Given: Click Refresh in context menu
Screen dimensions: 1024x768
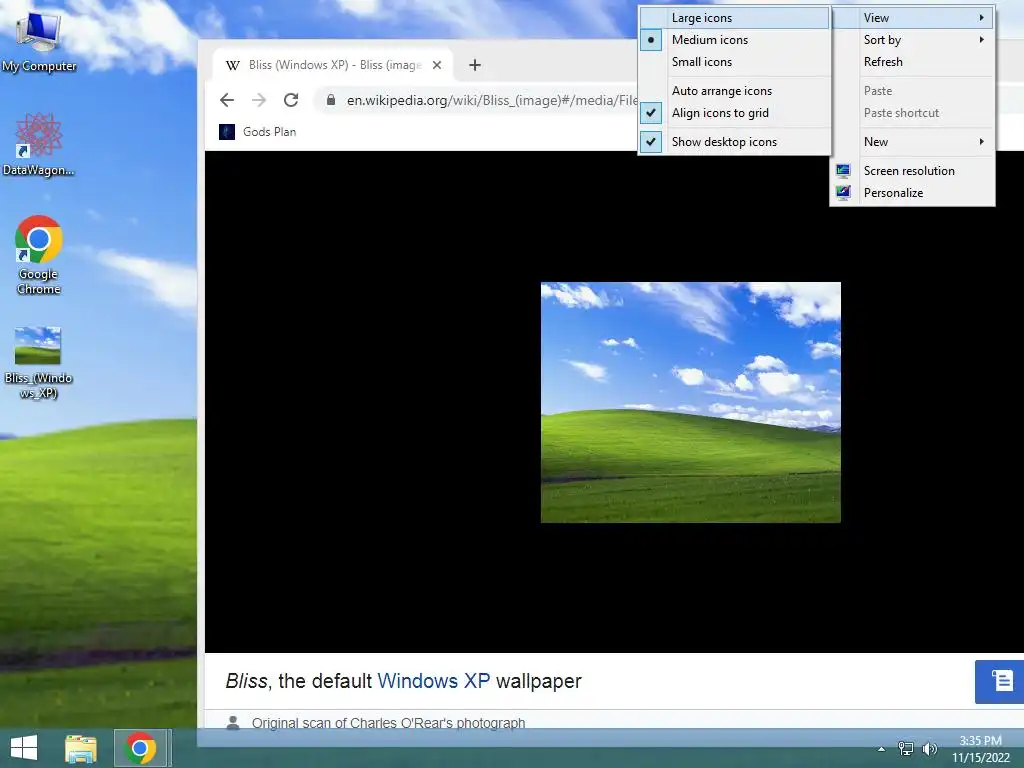Looking at the screenshot, I should point(912,62).
